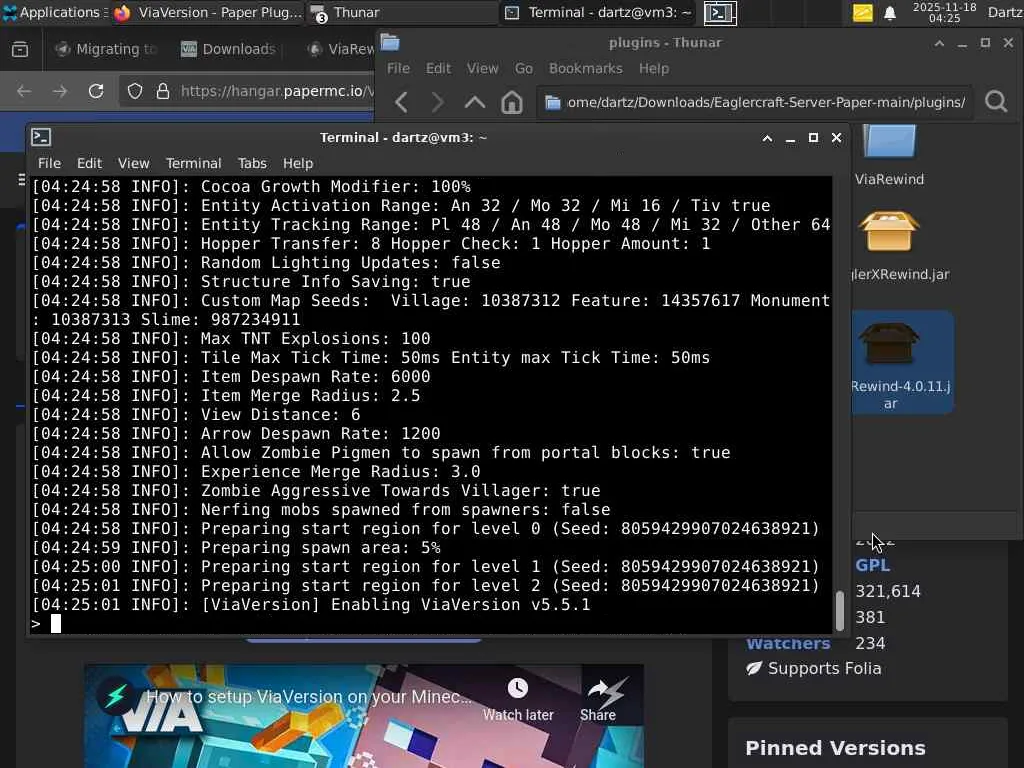Go back in Thunar
1024x768 pixels.
[402, 103]
